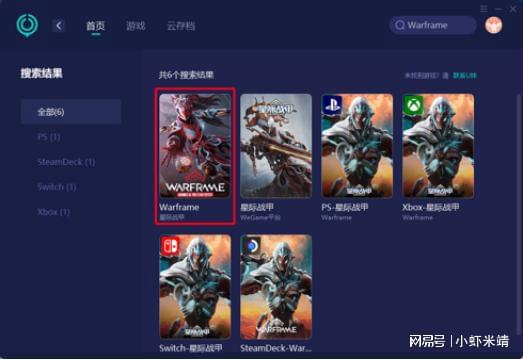Click the 搜索结果 sidebar heading

42,73
